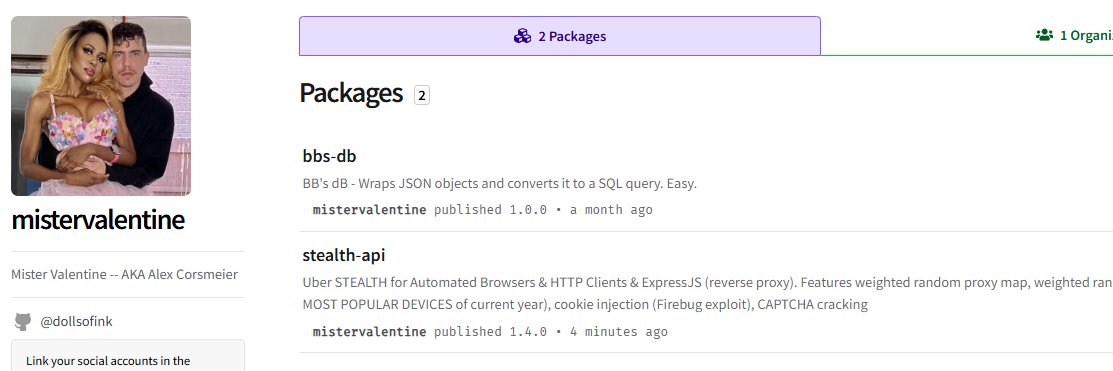Open the bbs-db package
Image resolution: width=1113 pixels, height=371 pixels.
pos(329,155)
